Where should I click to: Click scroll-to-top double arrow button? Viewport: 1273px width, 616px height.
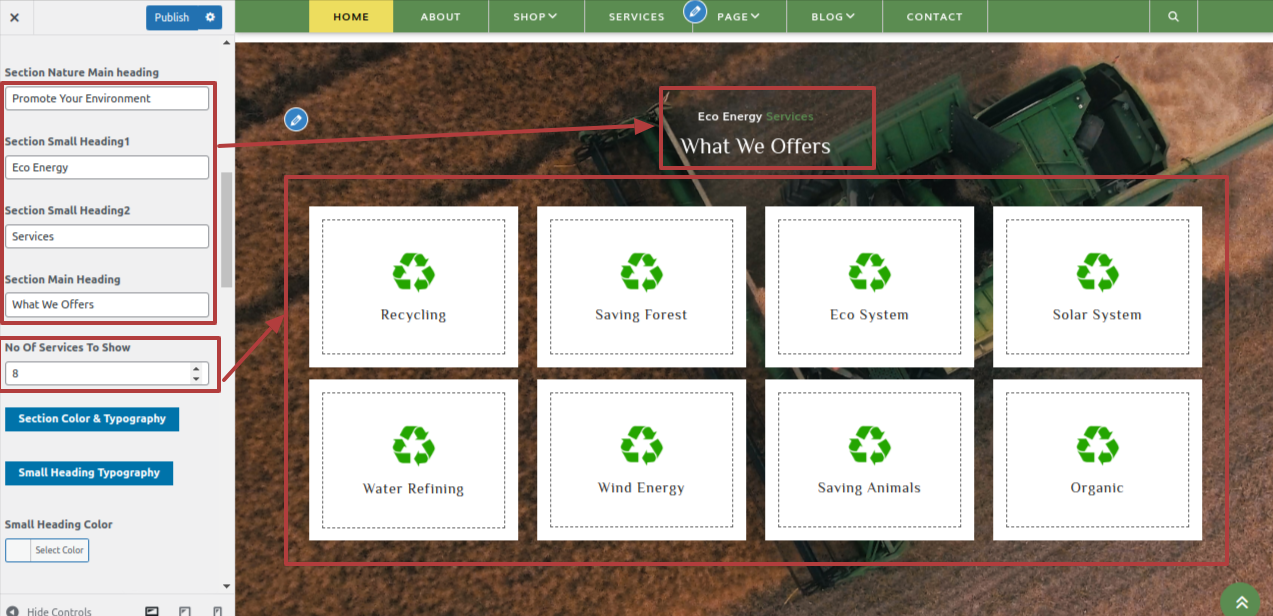[1241, 602]
